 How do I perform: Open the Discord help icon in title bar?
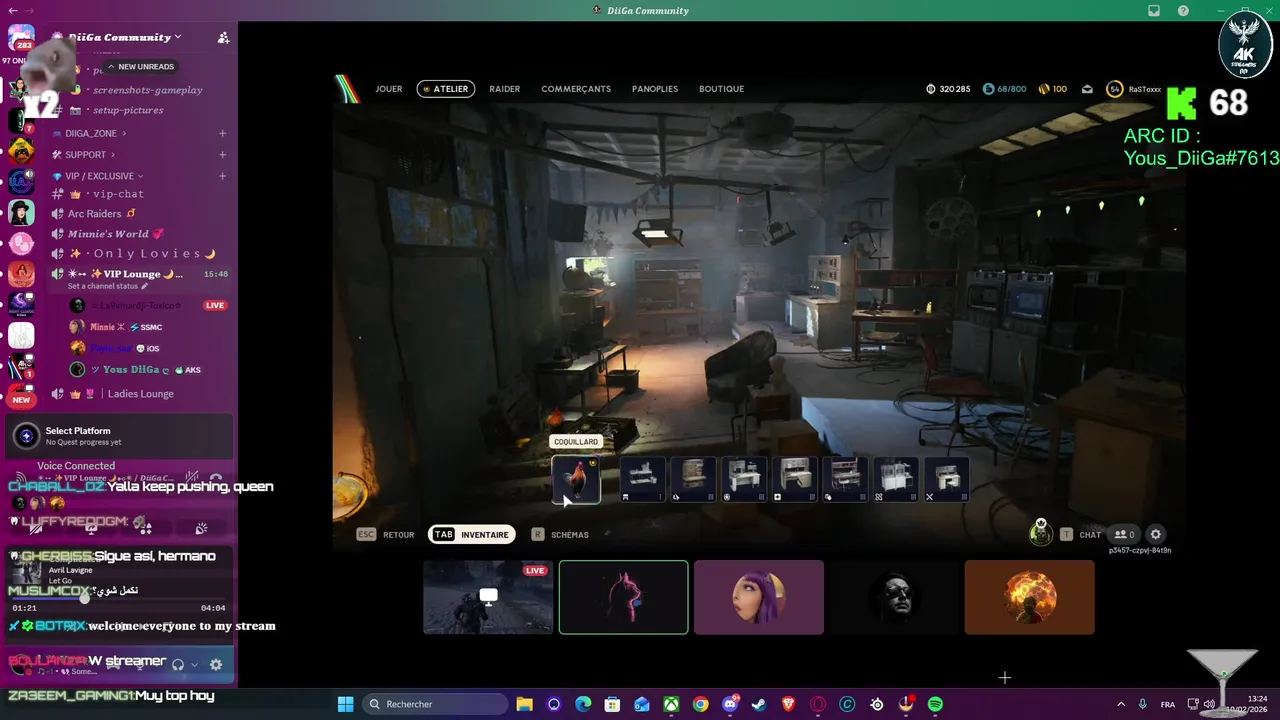1184,11
